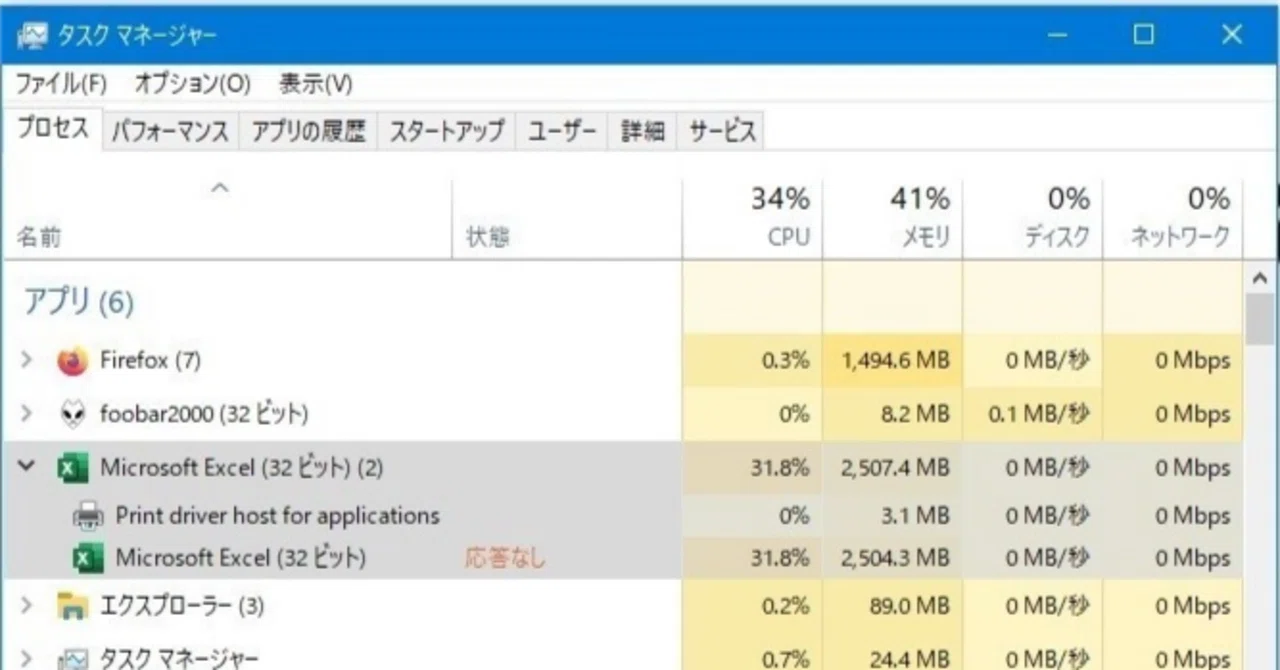Sort by the ディスク column header
Image resolution: width=1280 pixels, height=670 pixels.
tap(1033, 219)
